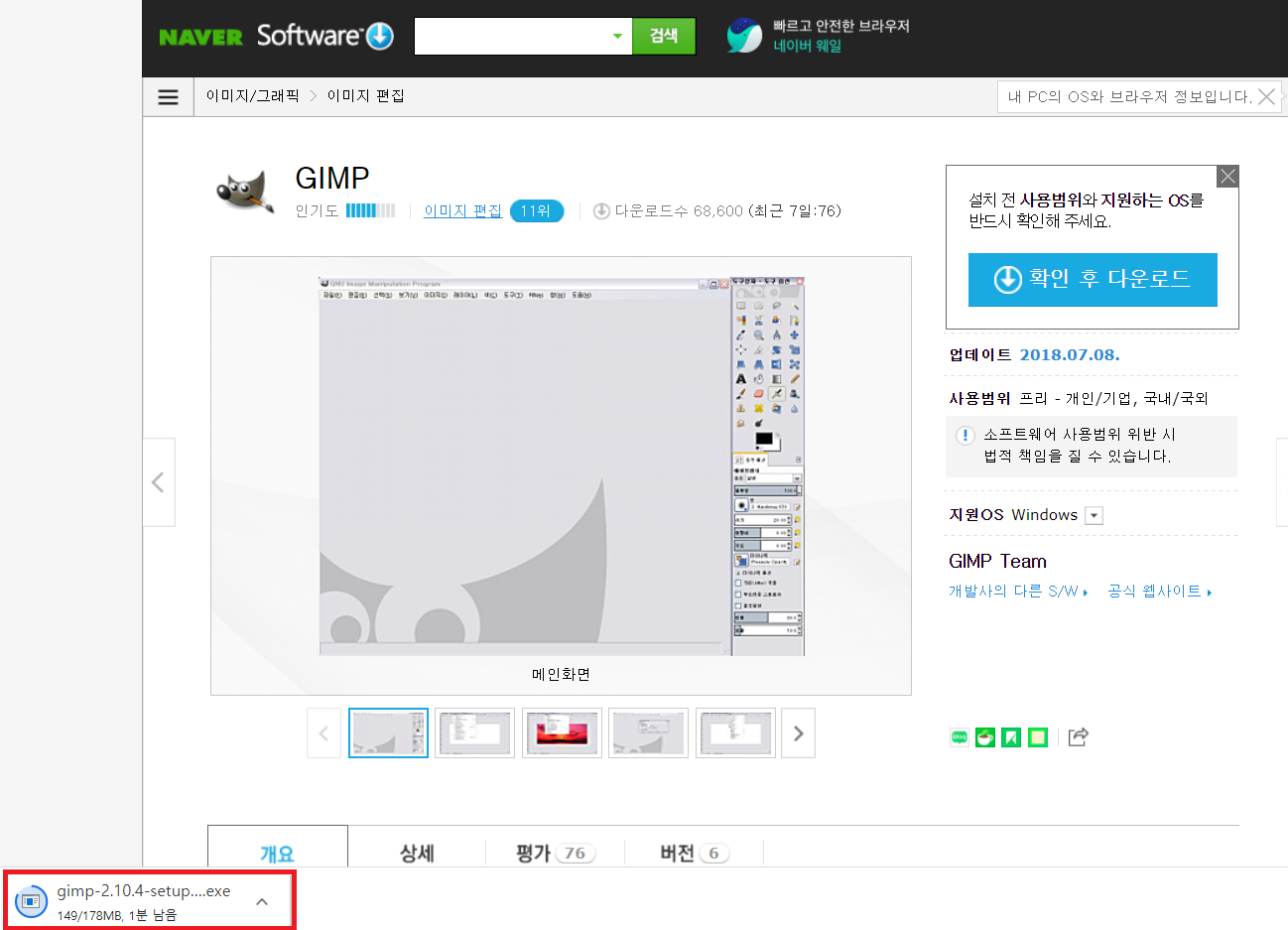This screenshot has width=1288, height=930.
Task: Switch to the 평가 76 tab
Action: click(x=556, y=853)
